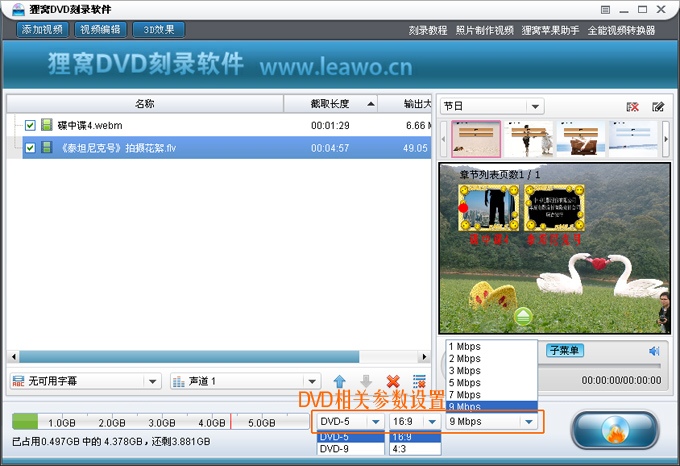Click the video file icon of 碟中谍4.webm
This screenshot has width=680, height=466.
[x=46, y=125]
